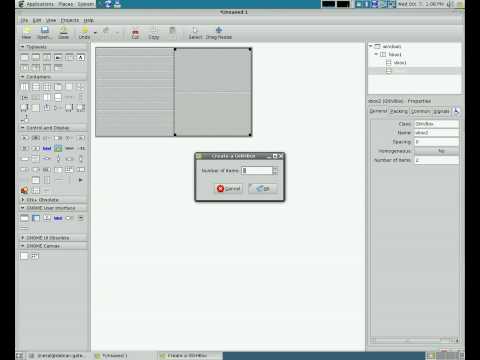This screenshot has width=480, height=360.
Task: Switch to the Common properties tab
Action: coord(420,111)
